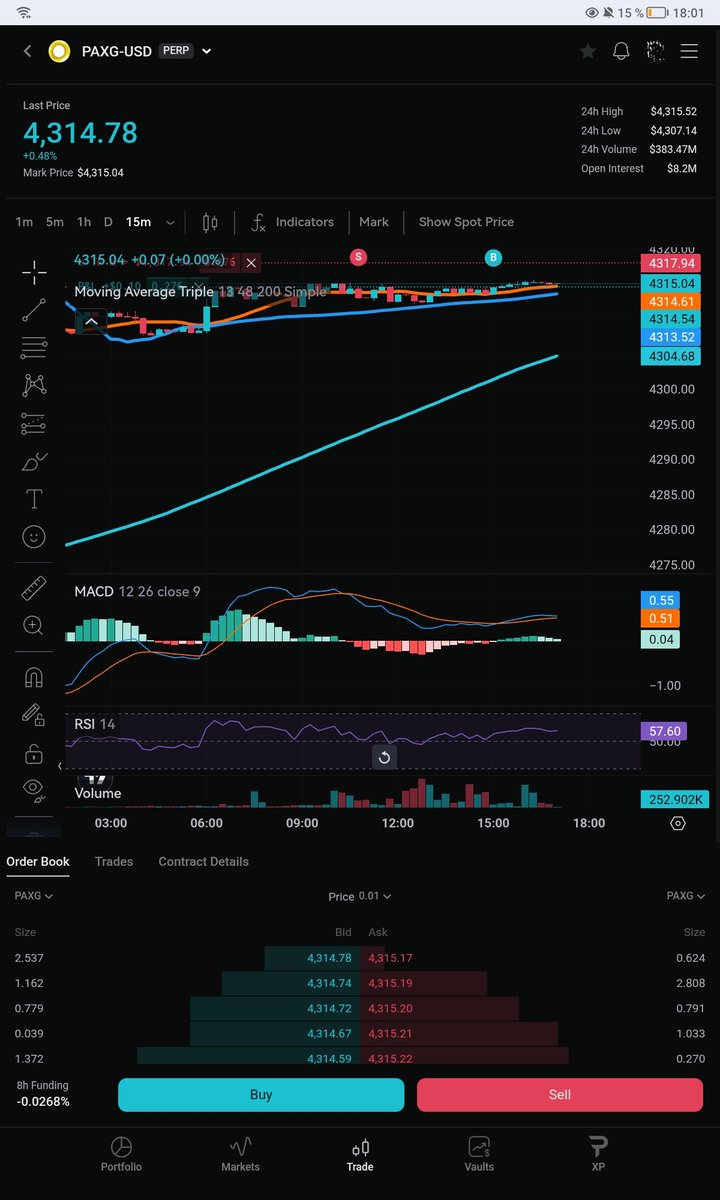Close the order line with X

pos(251,263)
